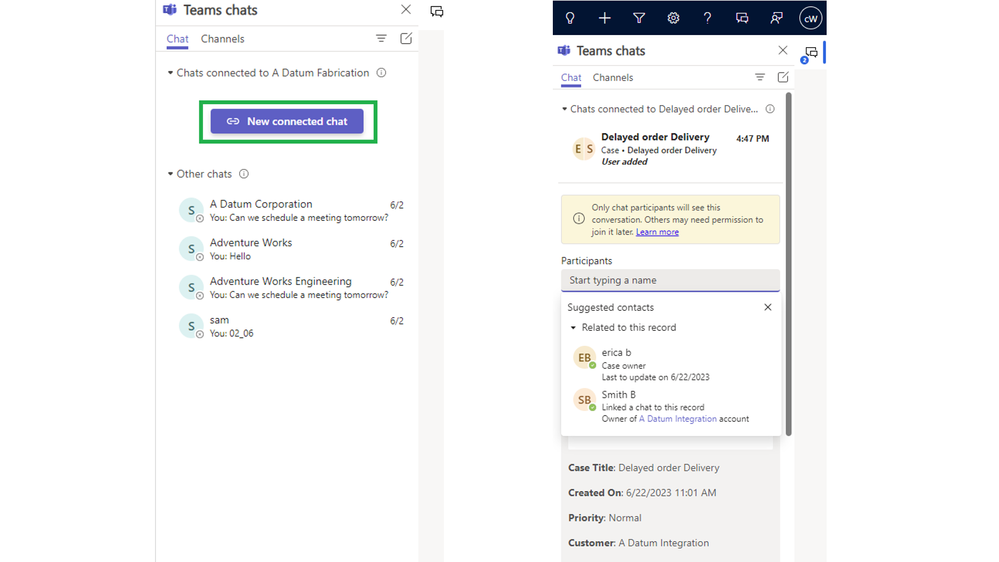
Task: Click Created On 6/22/2023 11:01 AM text
Action: pyautogui.click(x=642, y=493)
